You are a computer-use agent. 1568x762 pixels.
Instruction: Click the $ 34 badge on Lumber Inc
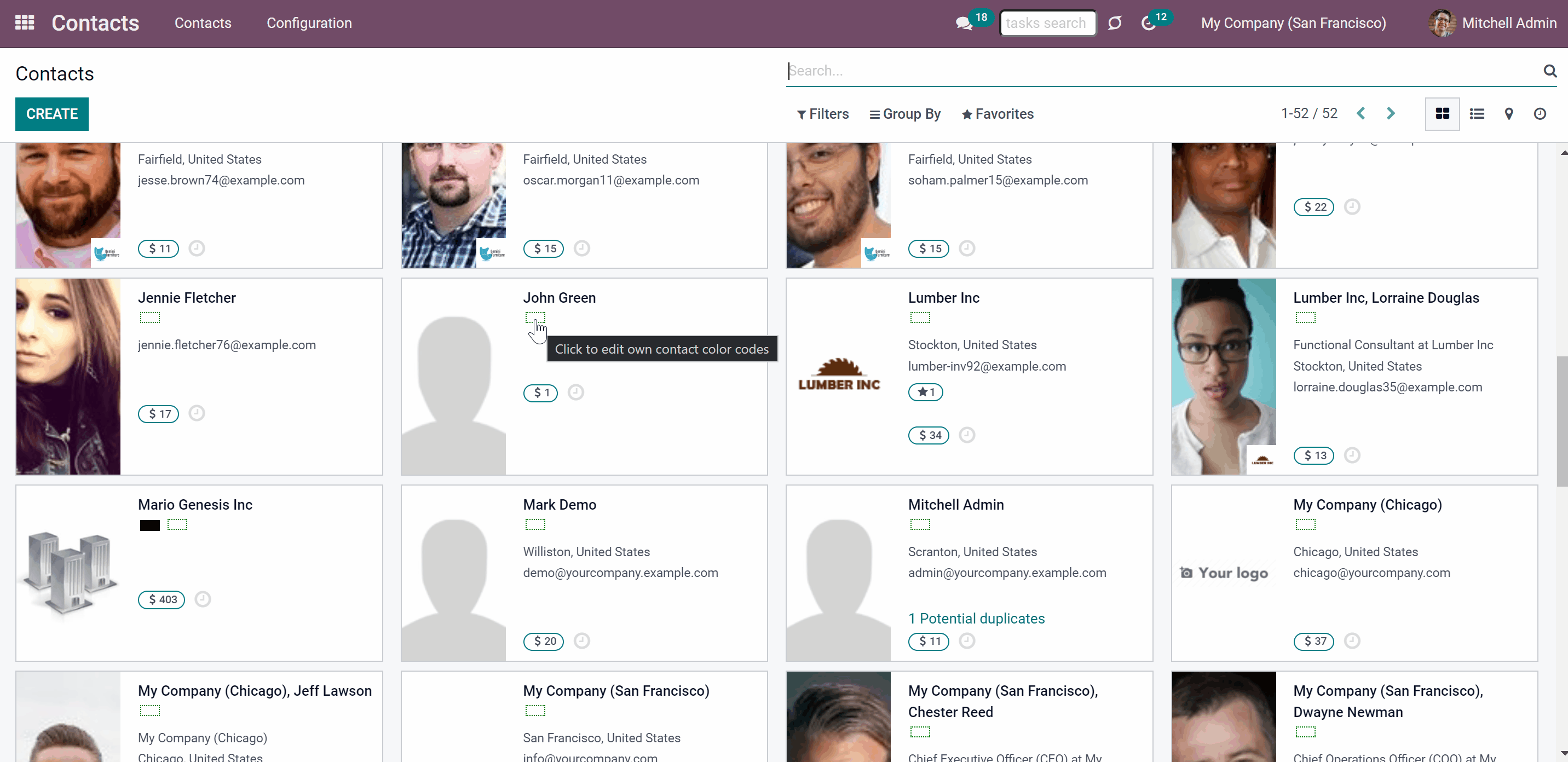(x=929, y=435)
